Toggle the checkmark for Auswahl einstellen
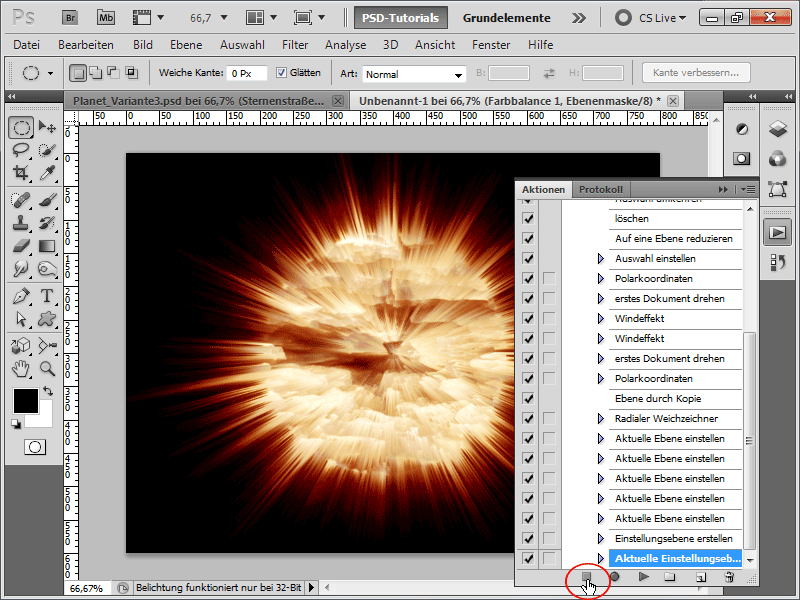Image resolution: width=800 pixels, height=600 pixels. point(528,258)
